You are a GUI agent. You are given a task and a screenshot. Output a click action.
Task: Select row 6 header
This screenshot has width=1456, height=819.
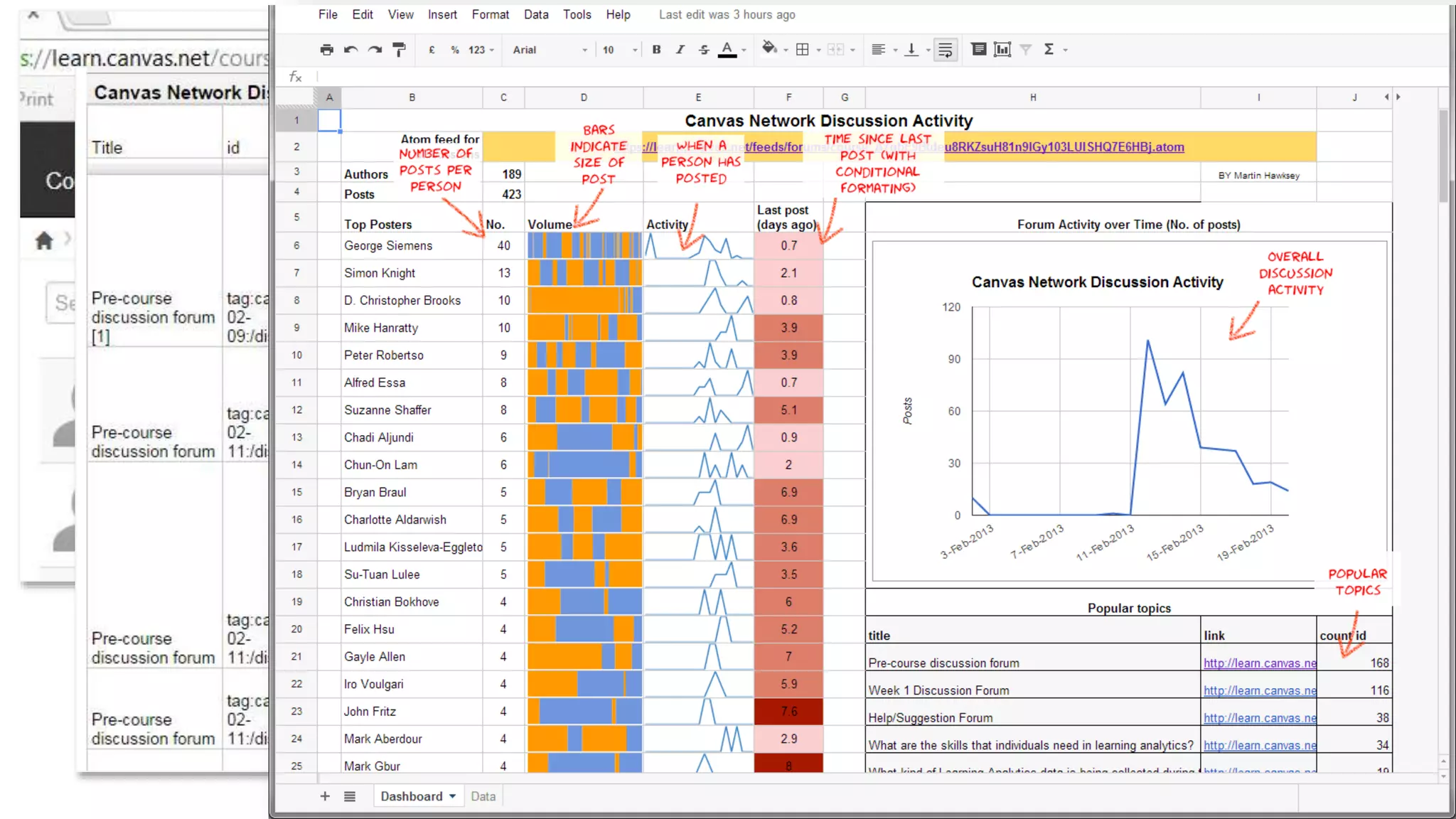click(296, 245)
